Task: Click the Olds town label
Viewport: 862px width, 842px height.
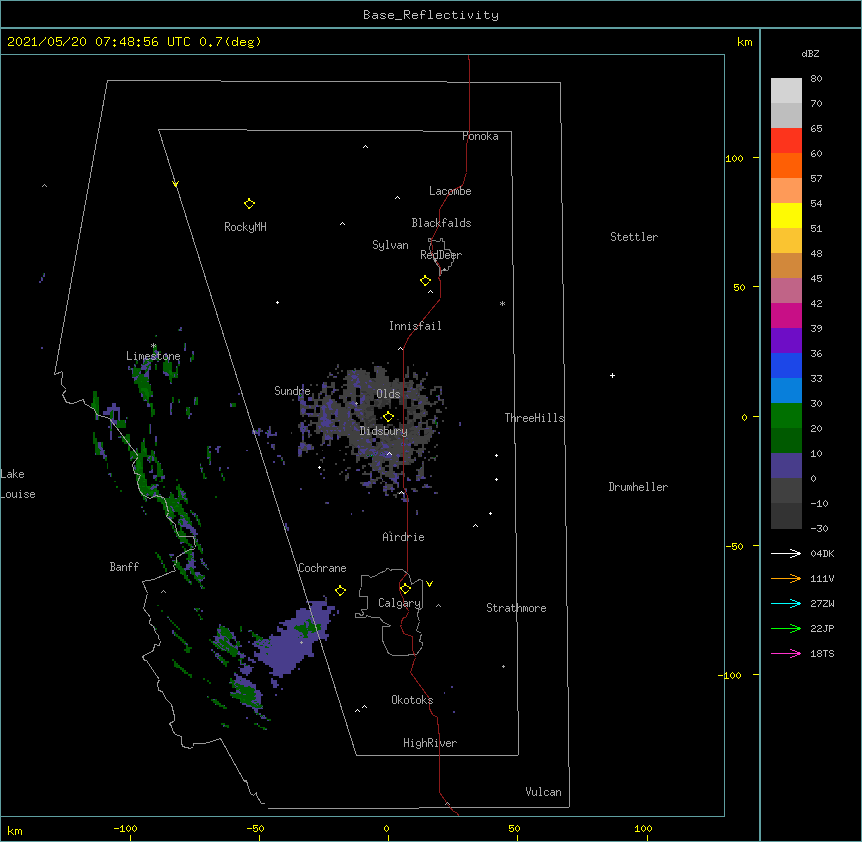Action: click(388, 394)
